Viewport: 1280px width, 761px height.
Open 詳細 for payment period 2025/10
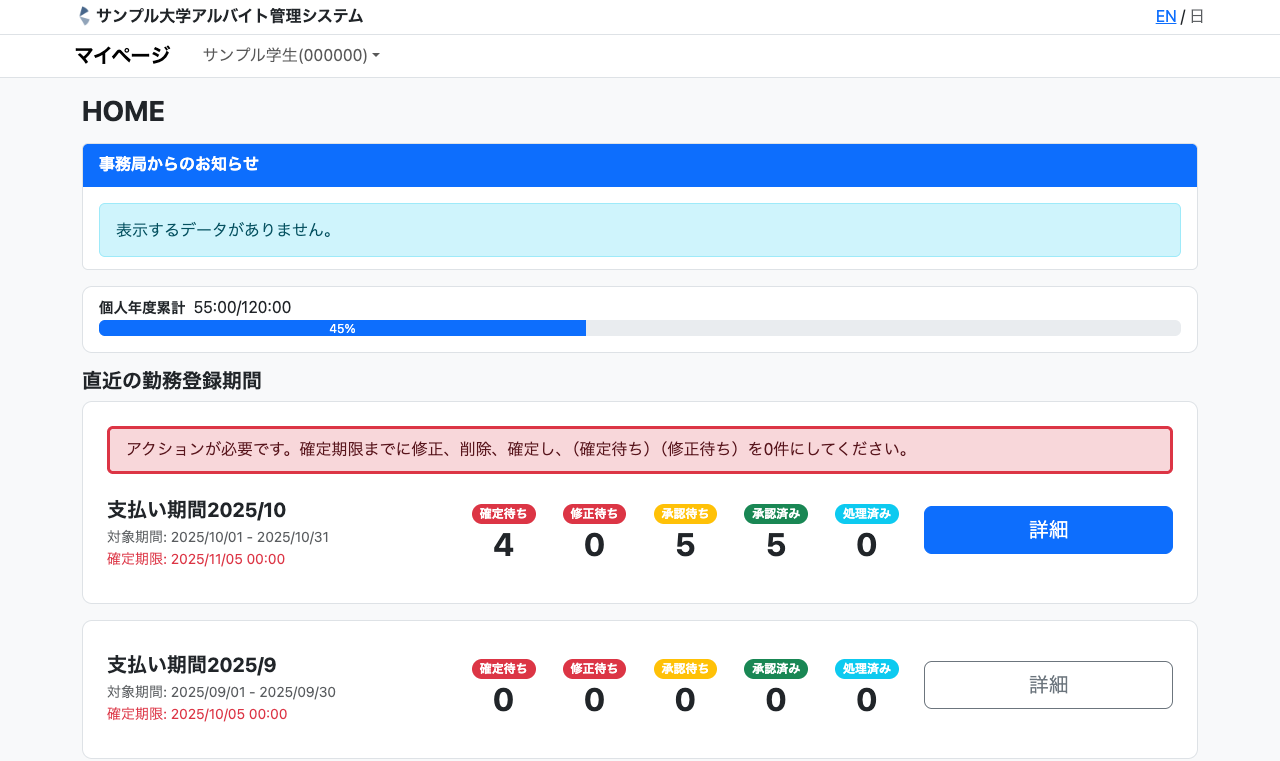(1048, 530)
